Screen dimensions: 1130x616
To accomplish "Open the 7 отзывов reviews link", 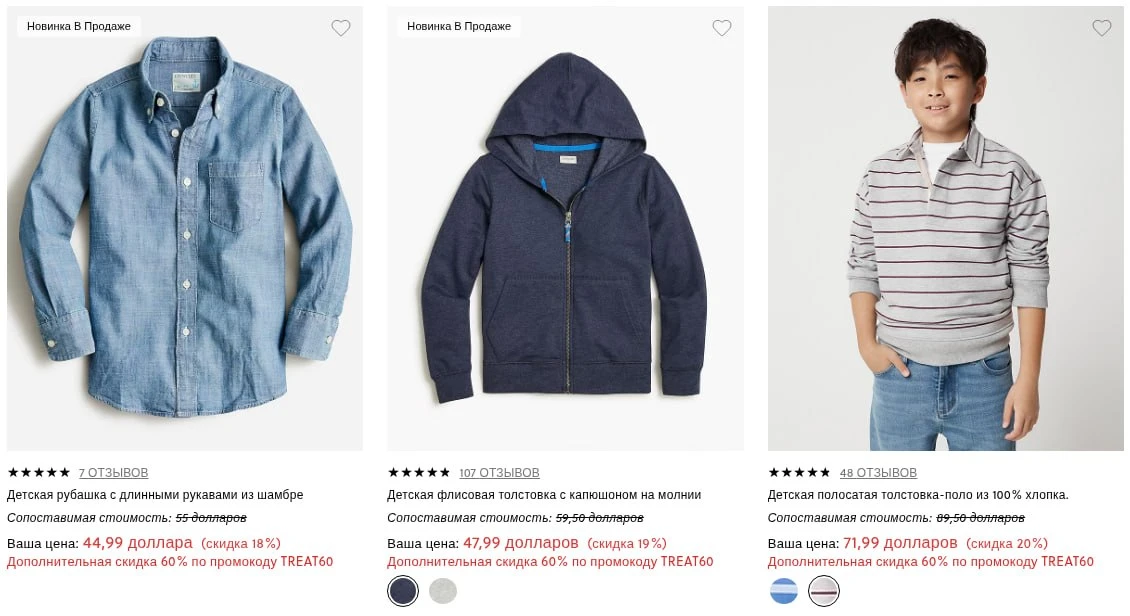I will coord(114,473).
